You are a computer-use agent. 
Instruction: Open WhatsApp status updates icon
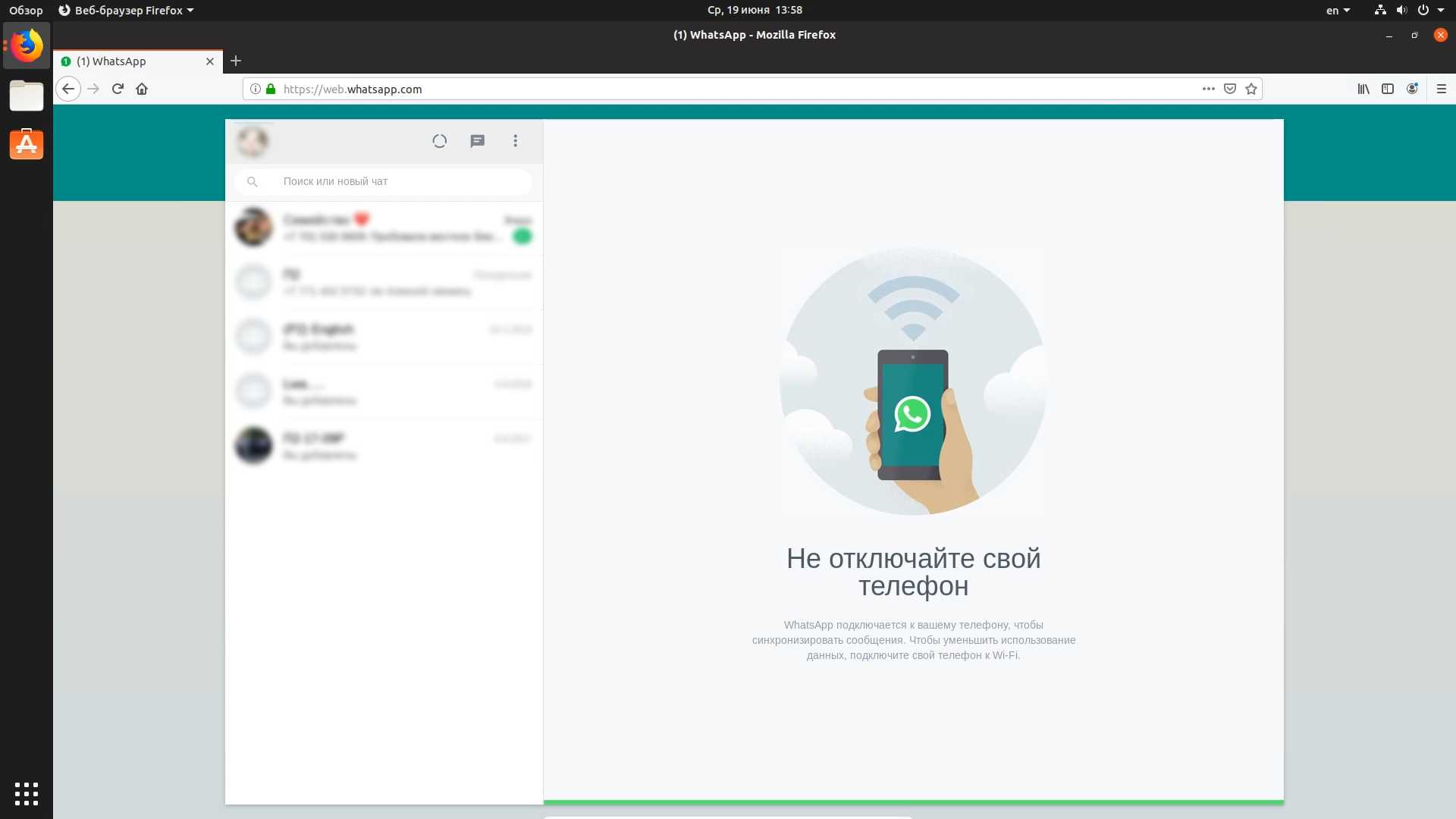pos(439,141)
